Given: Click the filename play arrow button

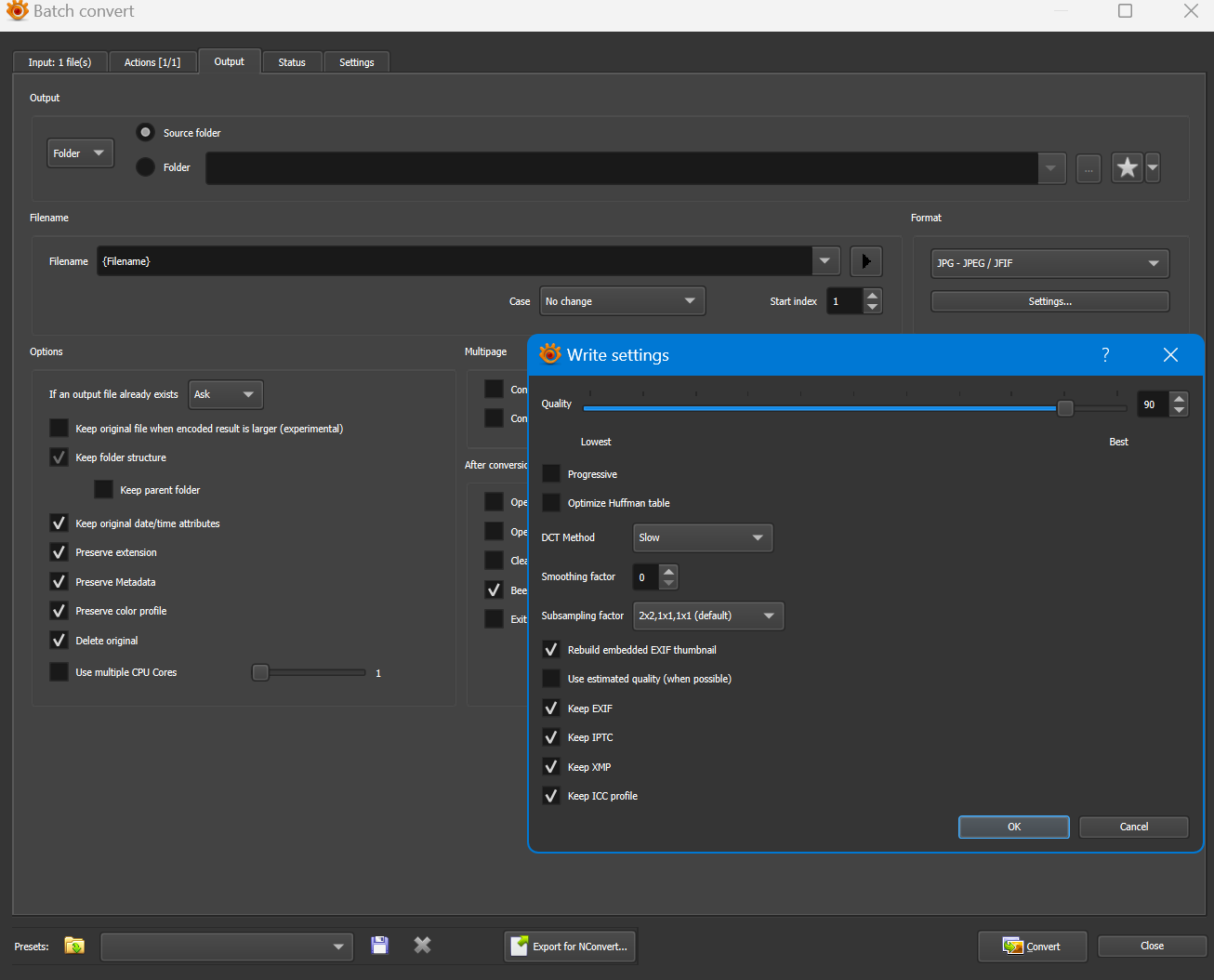Looking at the screenshot, I should 865,261.
